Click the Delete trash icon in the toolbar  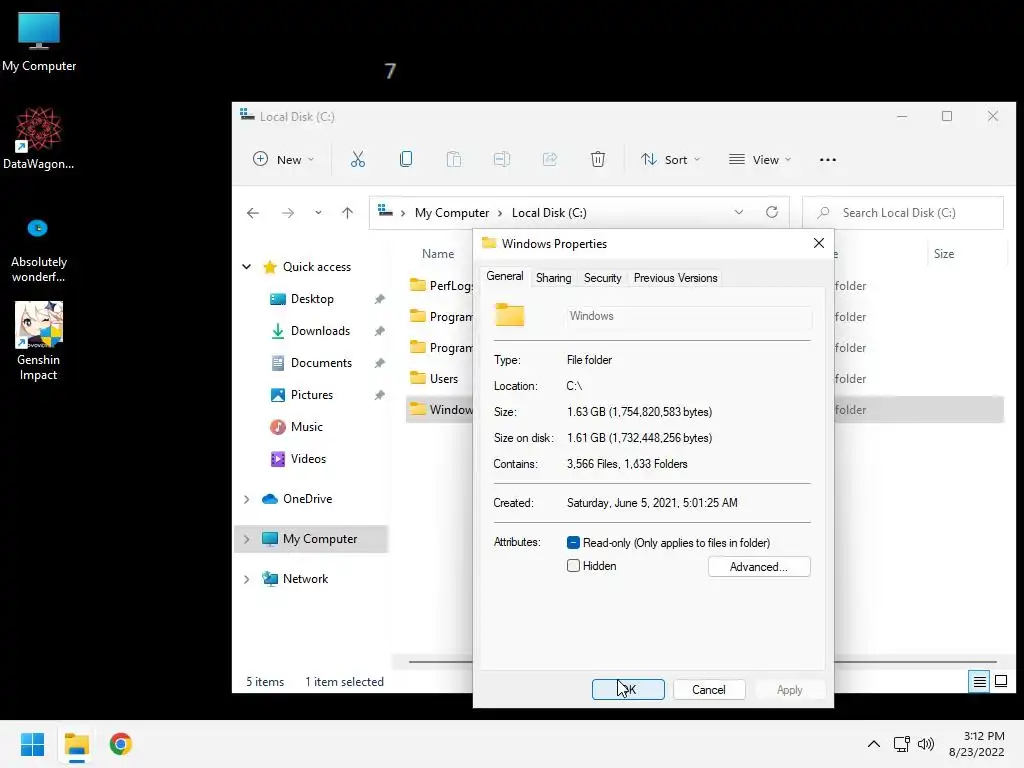[x=598, y=159]
